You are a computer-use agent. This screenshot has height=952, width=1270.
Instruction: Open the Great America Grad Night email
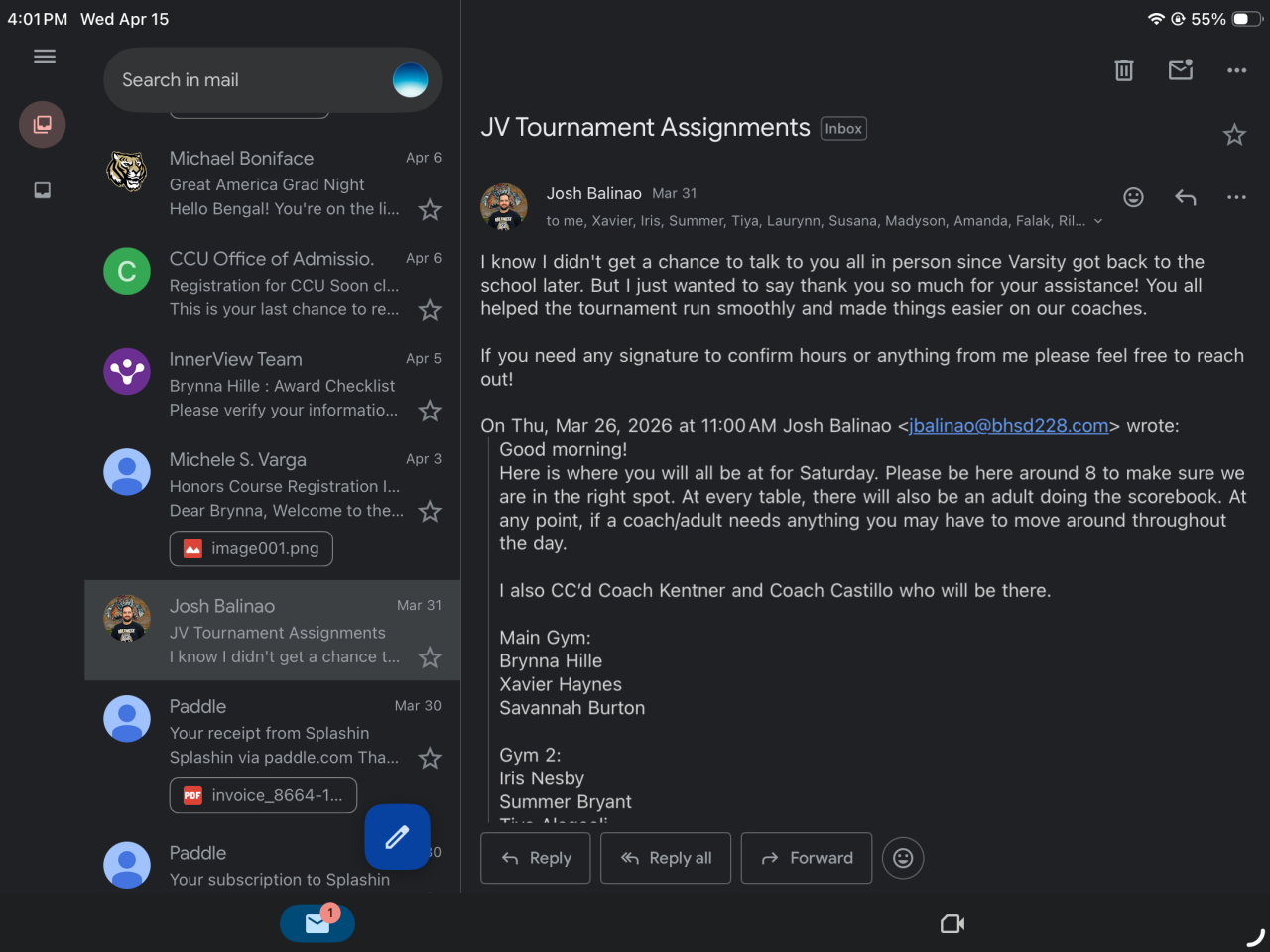[273, 183]
